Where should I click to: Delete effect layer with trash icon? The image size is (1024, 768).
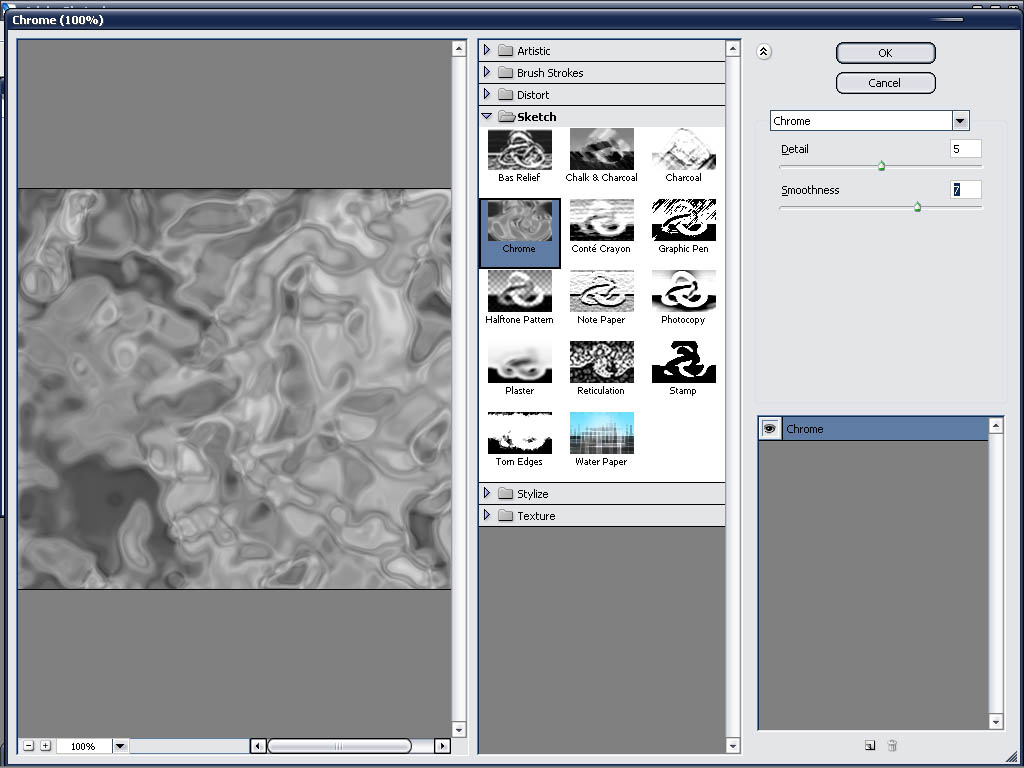(893, 745)
